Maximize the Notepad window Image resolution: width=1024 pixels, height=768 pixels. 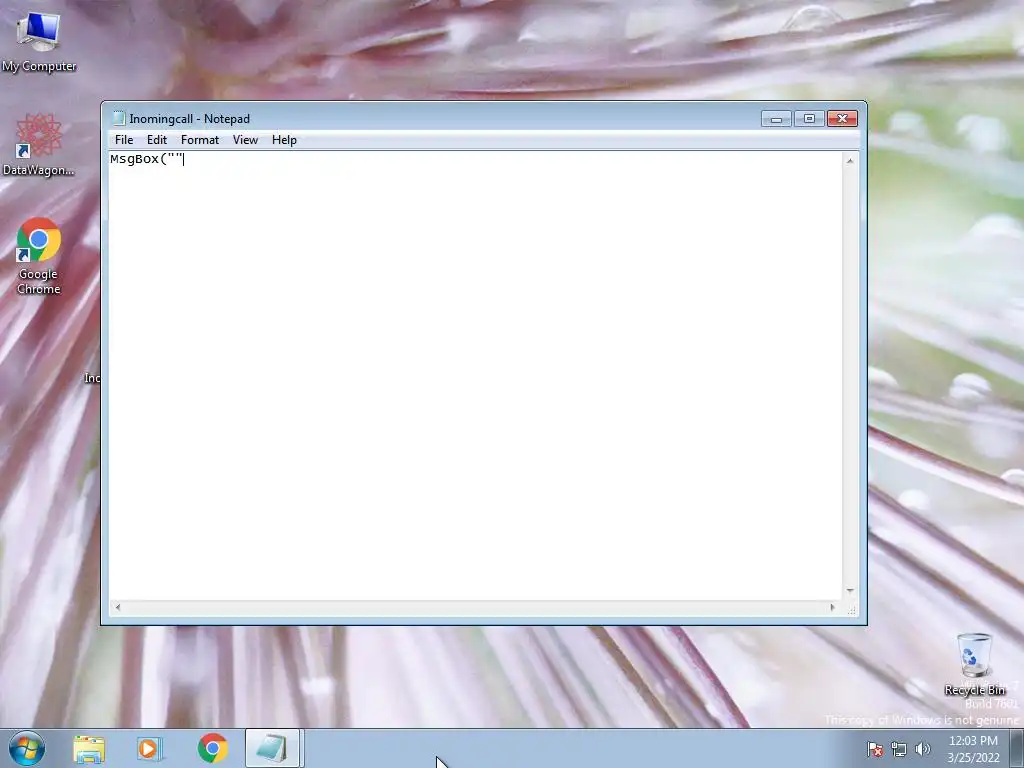point(809,118)
